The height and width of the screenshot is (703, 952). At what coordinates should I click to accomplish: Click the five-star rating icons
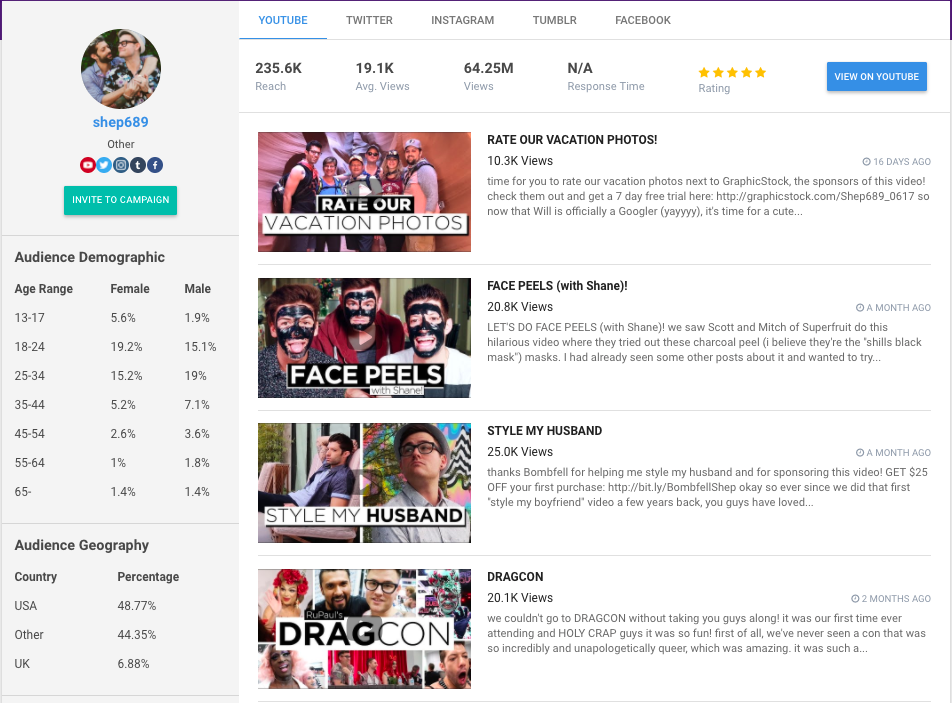pyautogui.click(x=732, y=73)
